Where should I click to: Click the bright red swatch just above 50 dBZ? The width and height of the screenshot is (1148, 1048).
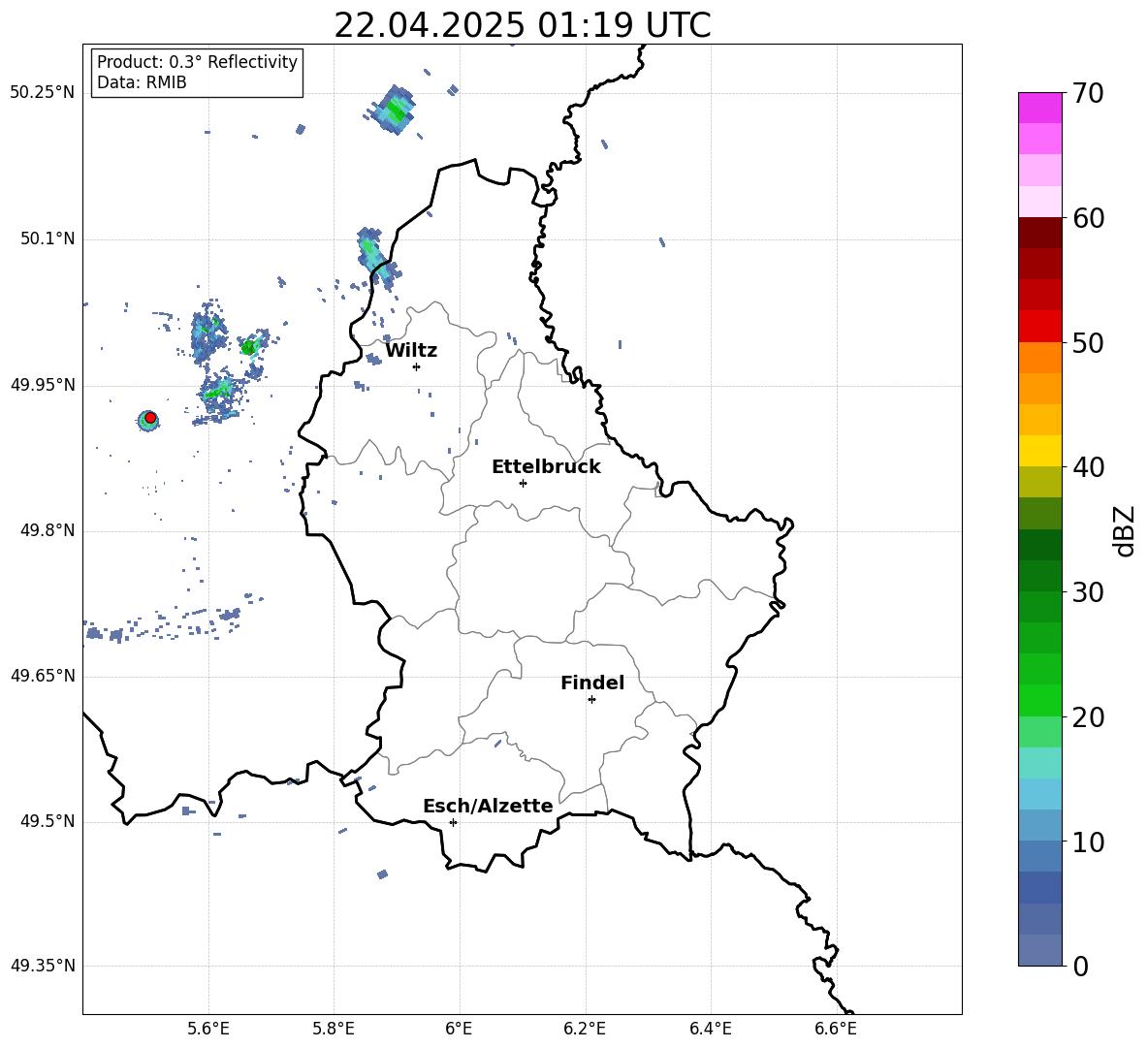tap(1039, 327)
